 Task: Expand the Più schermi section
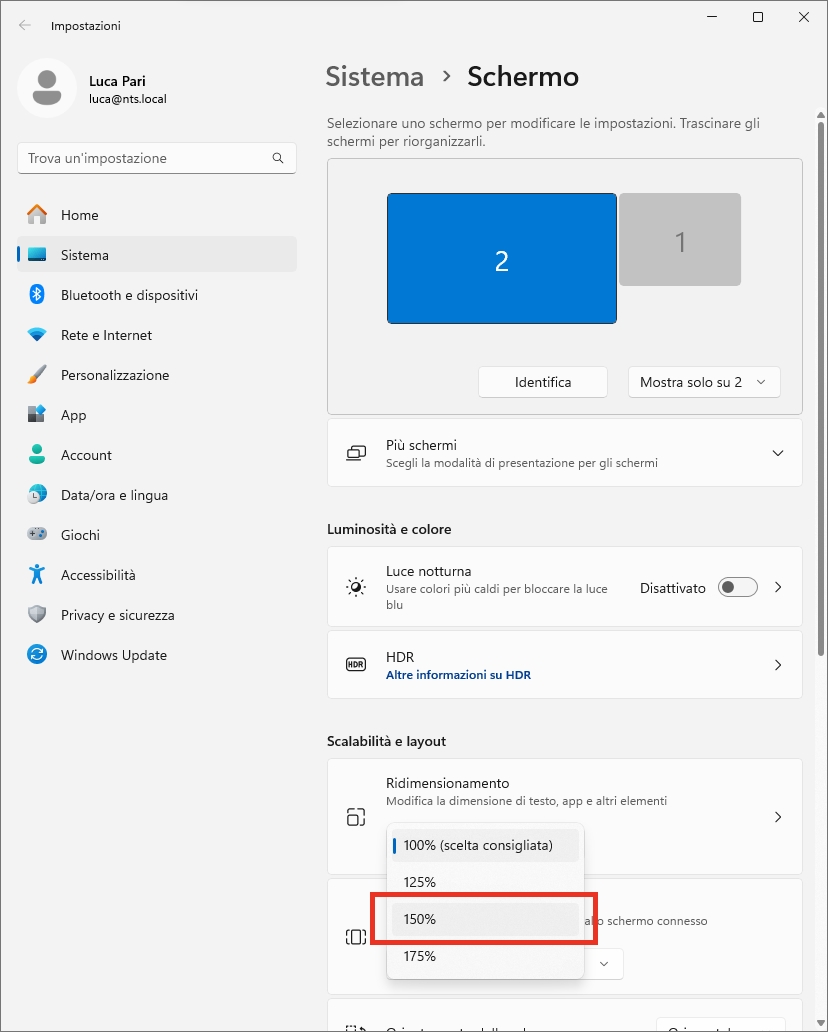tap(778, 453)
